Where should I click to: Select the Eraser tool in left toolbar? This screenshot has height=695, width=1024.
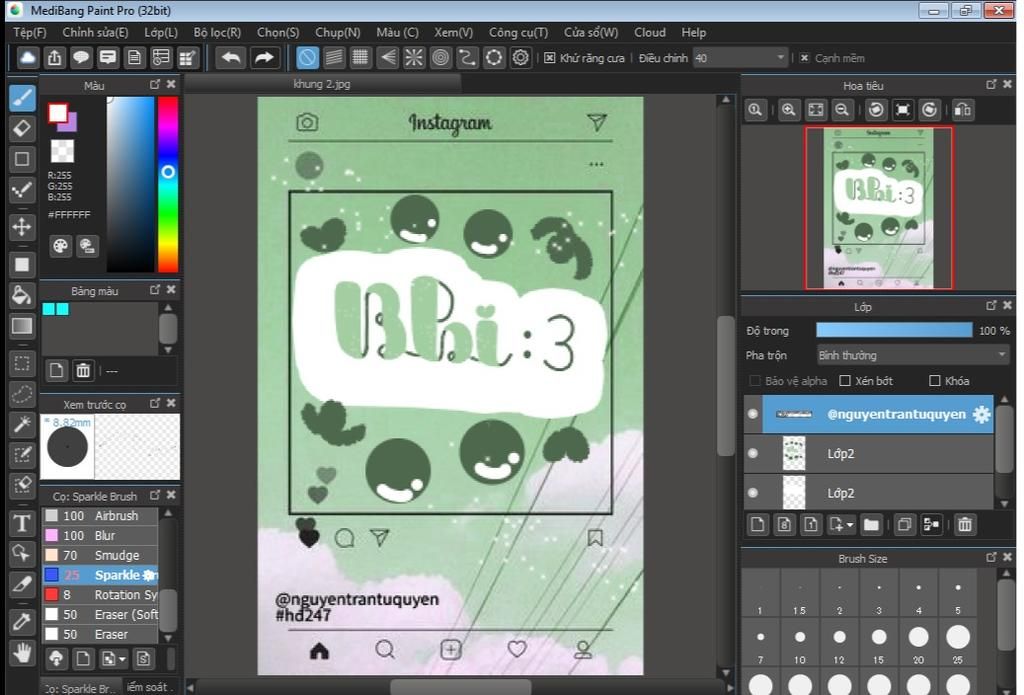click(x=22, y=129)
